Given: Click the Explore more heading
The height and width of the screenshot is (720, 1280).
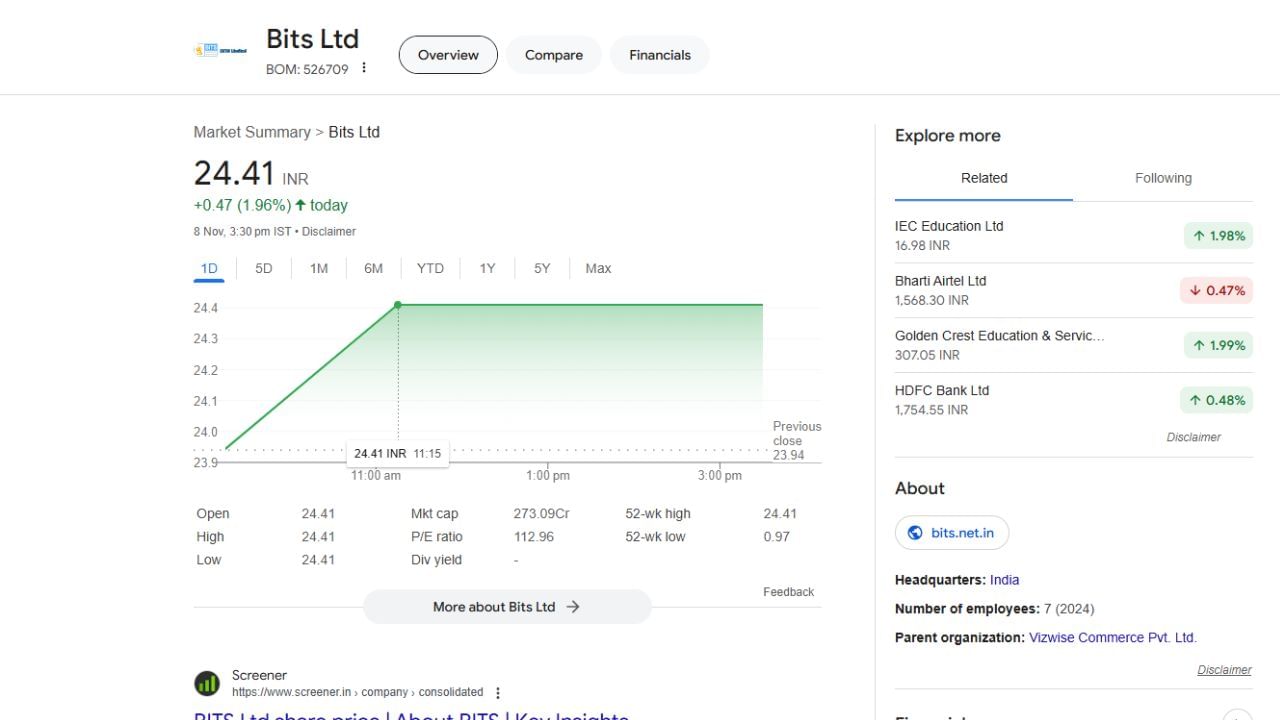Looking at the screenshot, I should click(948, 136).
